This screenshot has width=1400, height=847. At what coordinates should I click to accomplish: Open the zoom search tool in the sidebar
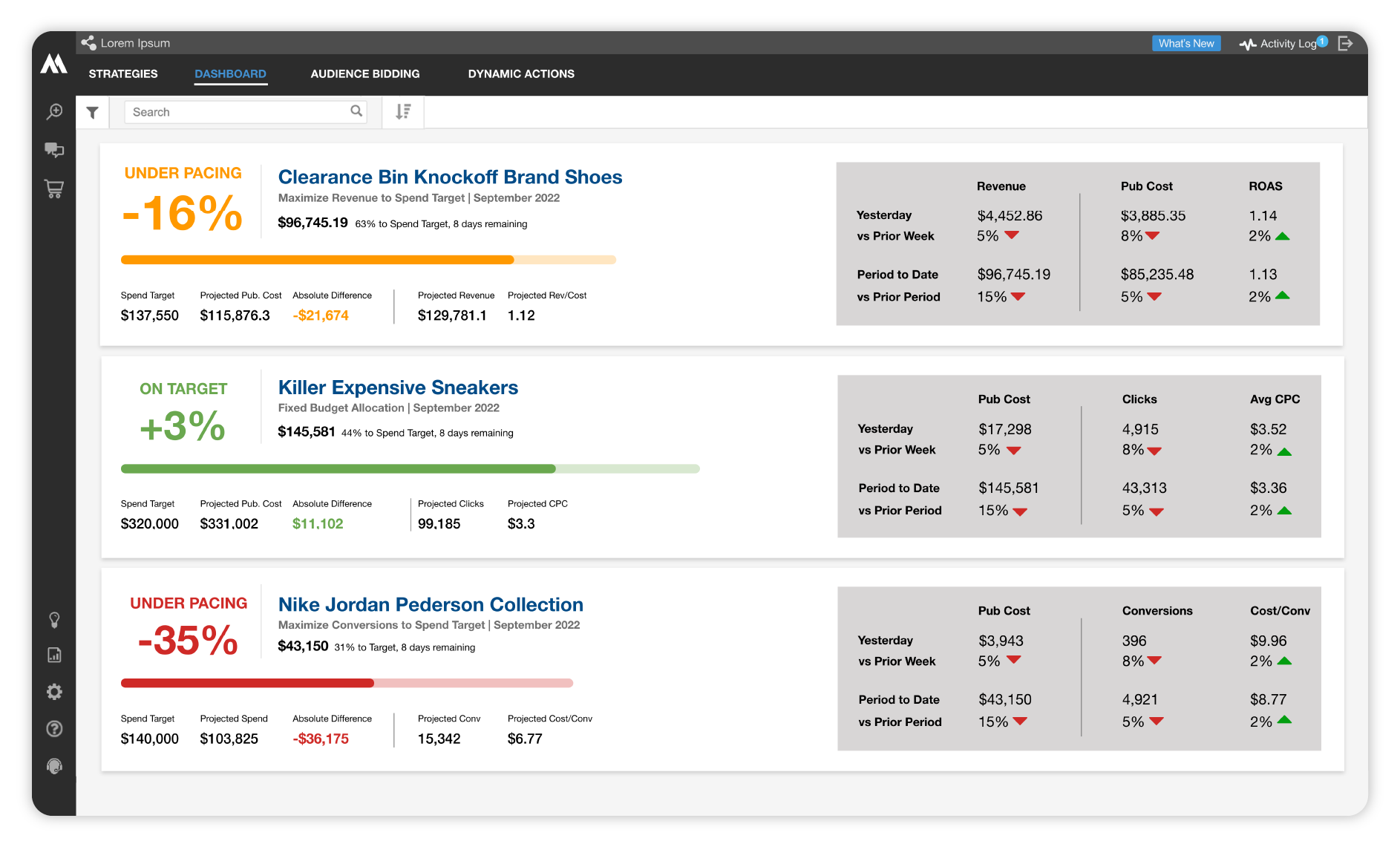(x=54, y=112)
